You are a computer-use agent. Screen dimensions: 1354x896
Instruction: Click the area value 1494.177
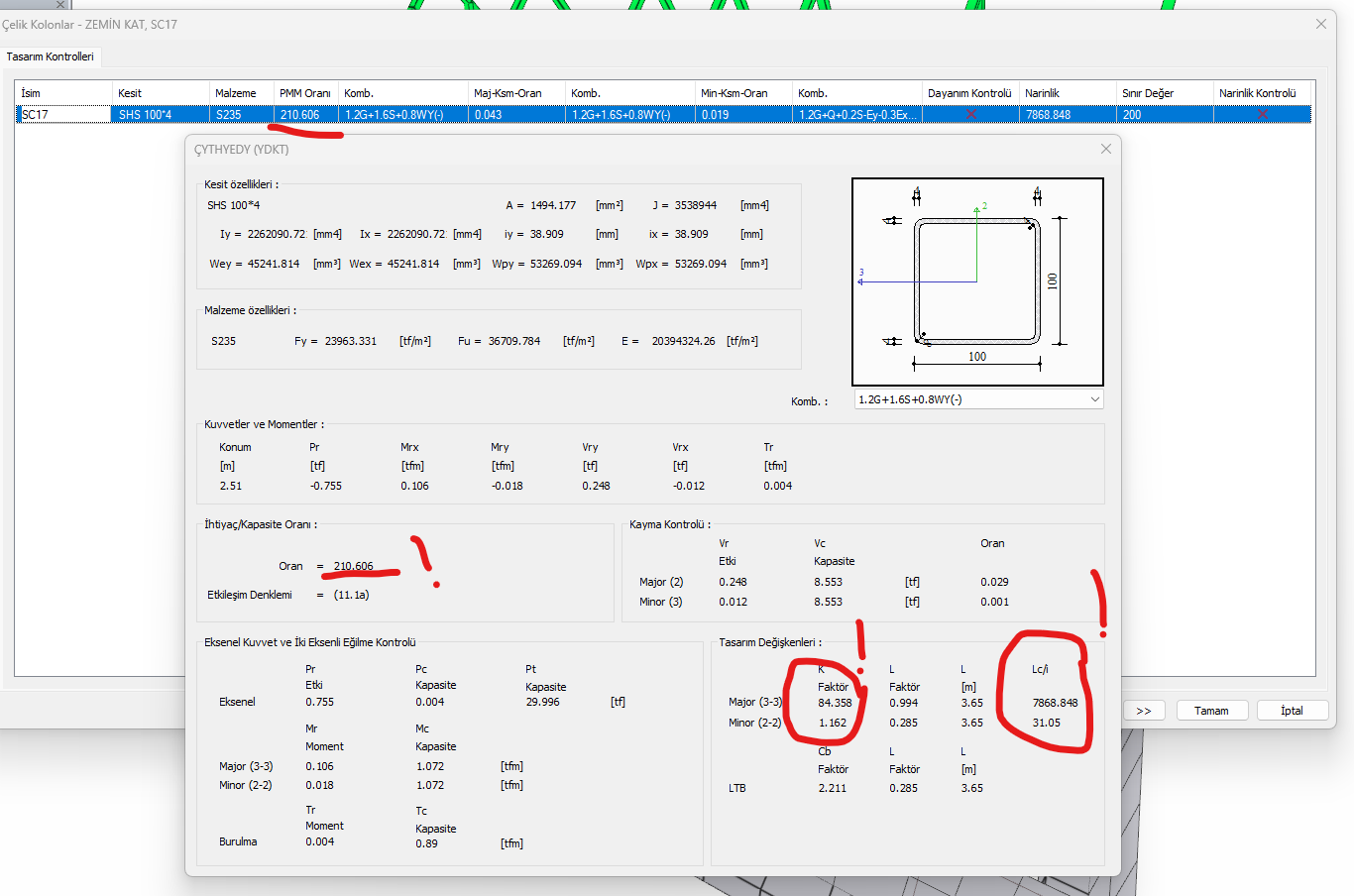(x=553, y=205)
